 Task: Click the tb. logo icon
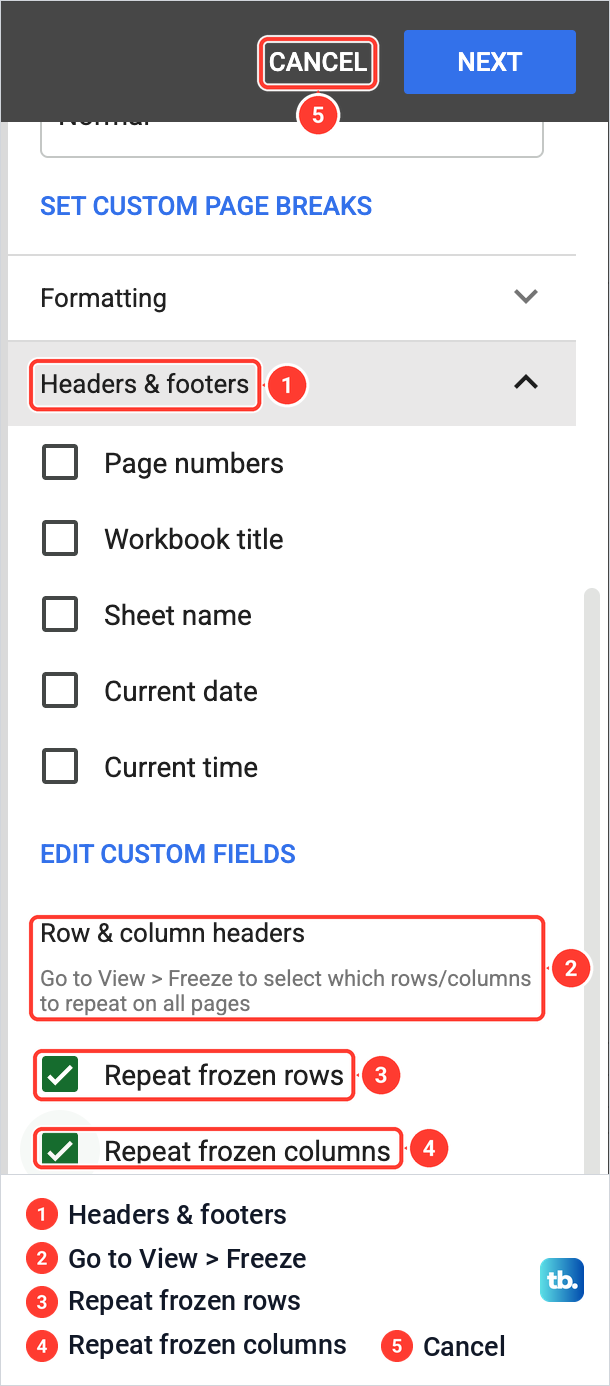tap(561, 1280)
